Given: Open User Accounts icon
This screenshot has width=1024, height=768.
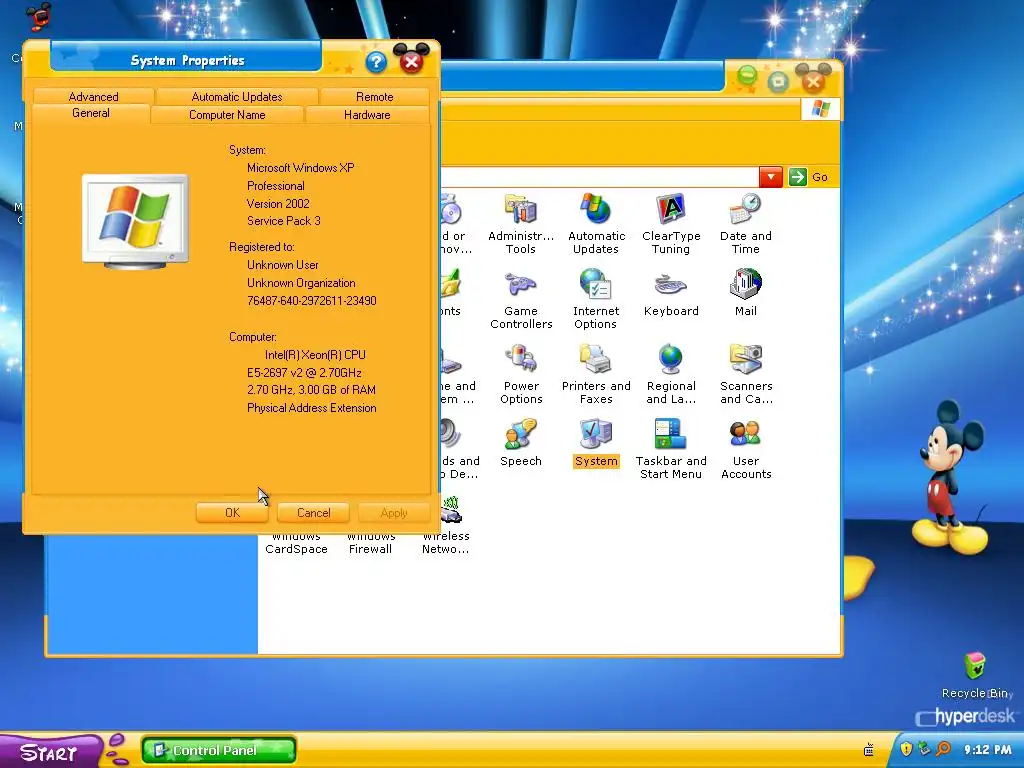Looking at the screenshot, I should tap(746, 449).
